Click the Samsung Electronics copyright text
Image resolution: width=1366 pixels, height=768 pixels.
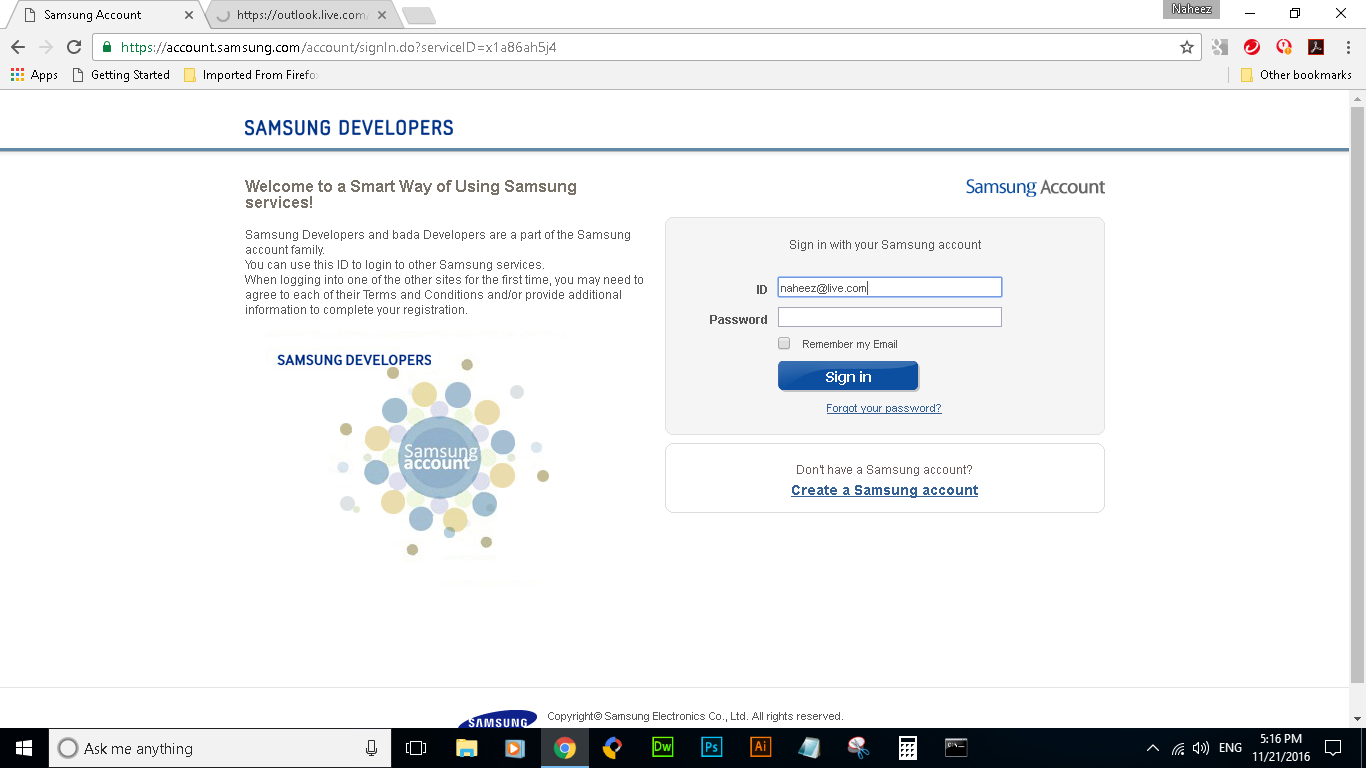(695, 716)
